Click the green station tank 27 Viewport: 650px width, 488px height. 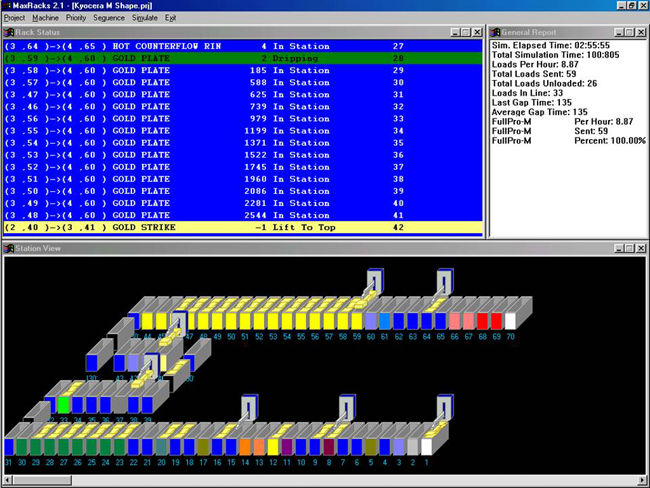pos(63,447)
